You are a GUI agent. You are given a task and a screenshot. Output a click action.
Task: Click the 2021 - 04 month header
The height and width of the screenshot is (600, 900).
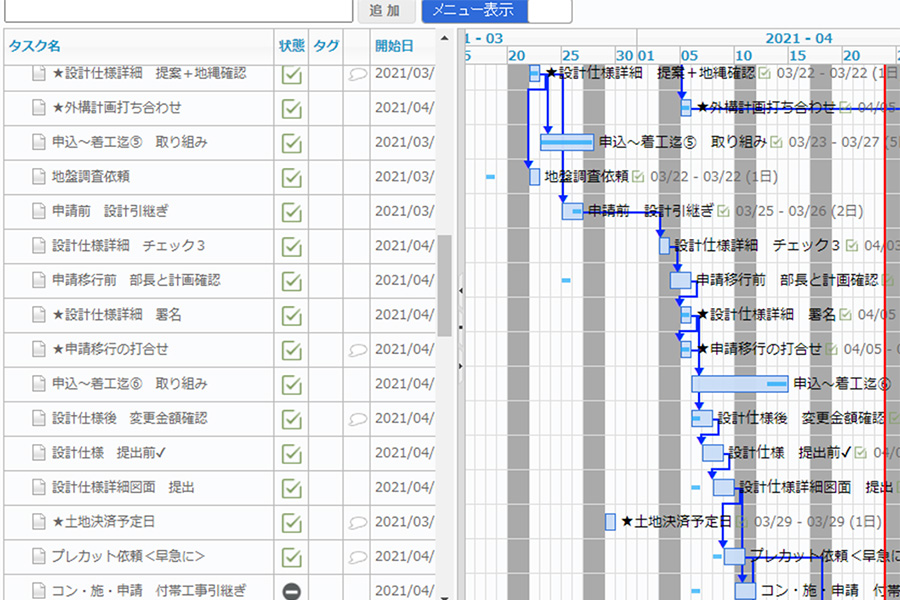(798, 38)
